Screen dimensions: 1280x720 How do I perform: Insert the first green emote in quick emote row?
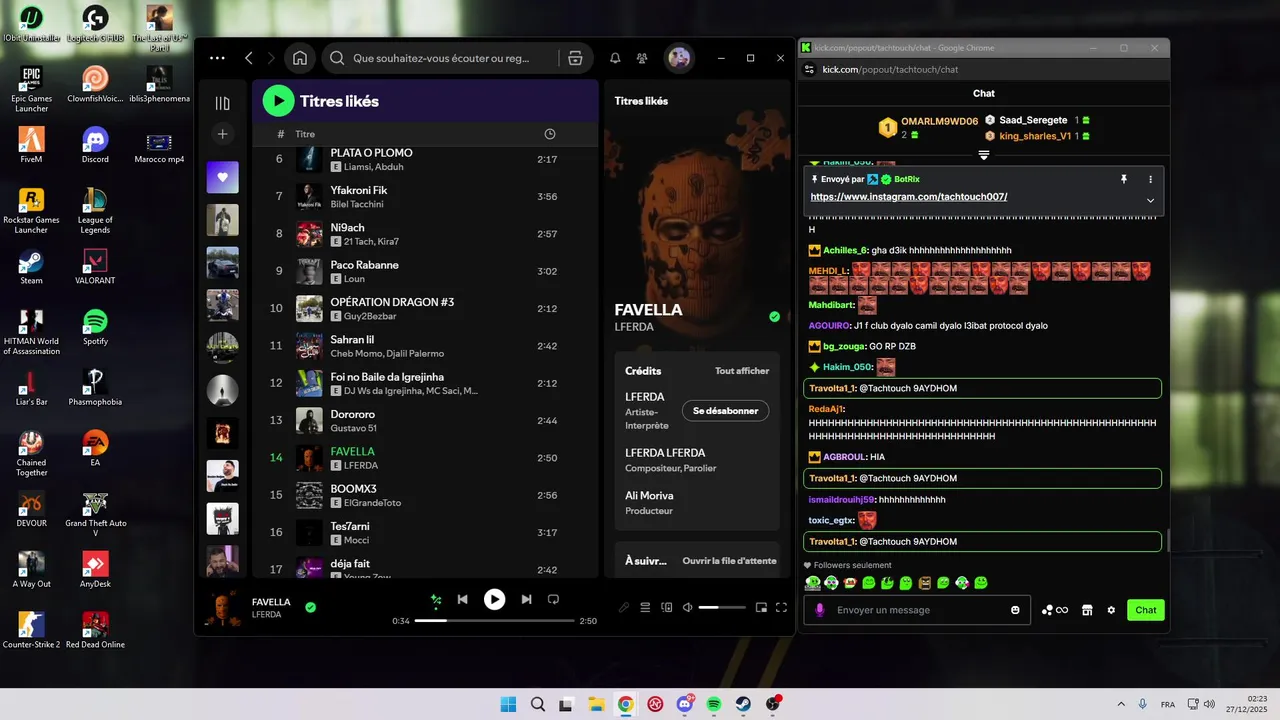(814, 583)
